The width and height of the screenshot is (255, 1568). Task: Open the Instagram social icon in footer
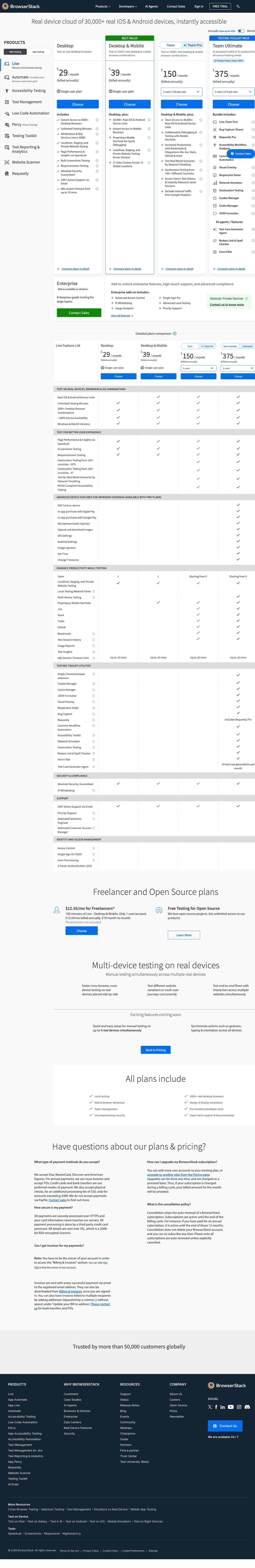tap(239, 1407)
